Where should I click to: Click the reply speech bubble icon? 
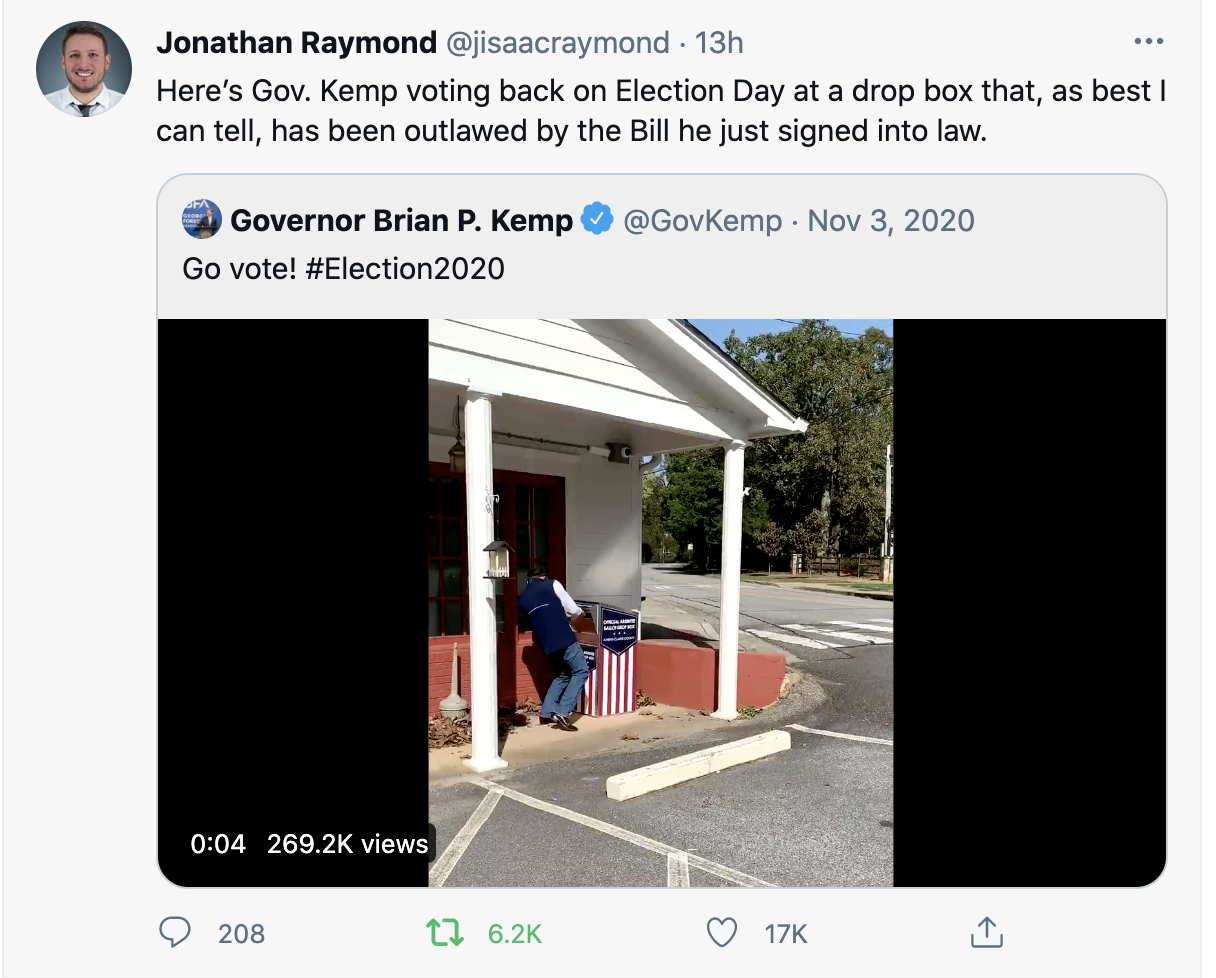tap(175, 933)
